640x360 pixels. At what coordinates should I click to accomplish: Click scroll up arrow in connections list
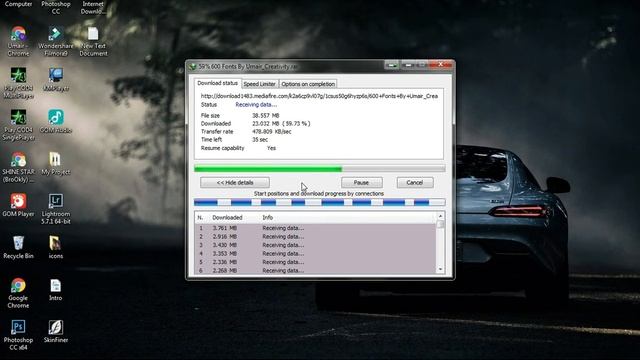click(x=440, y=216)
